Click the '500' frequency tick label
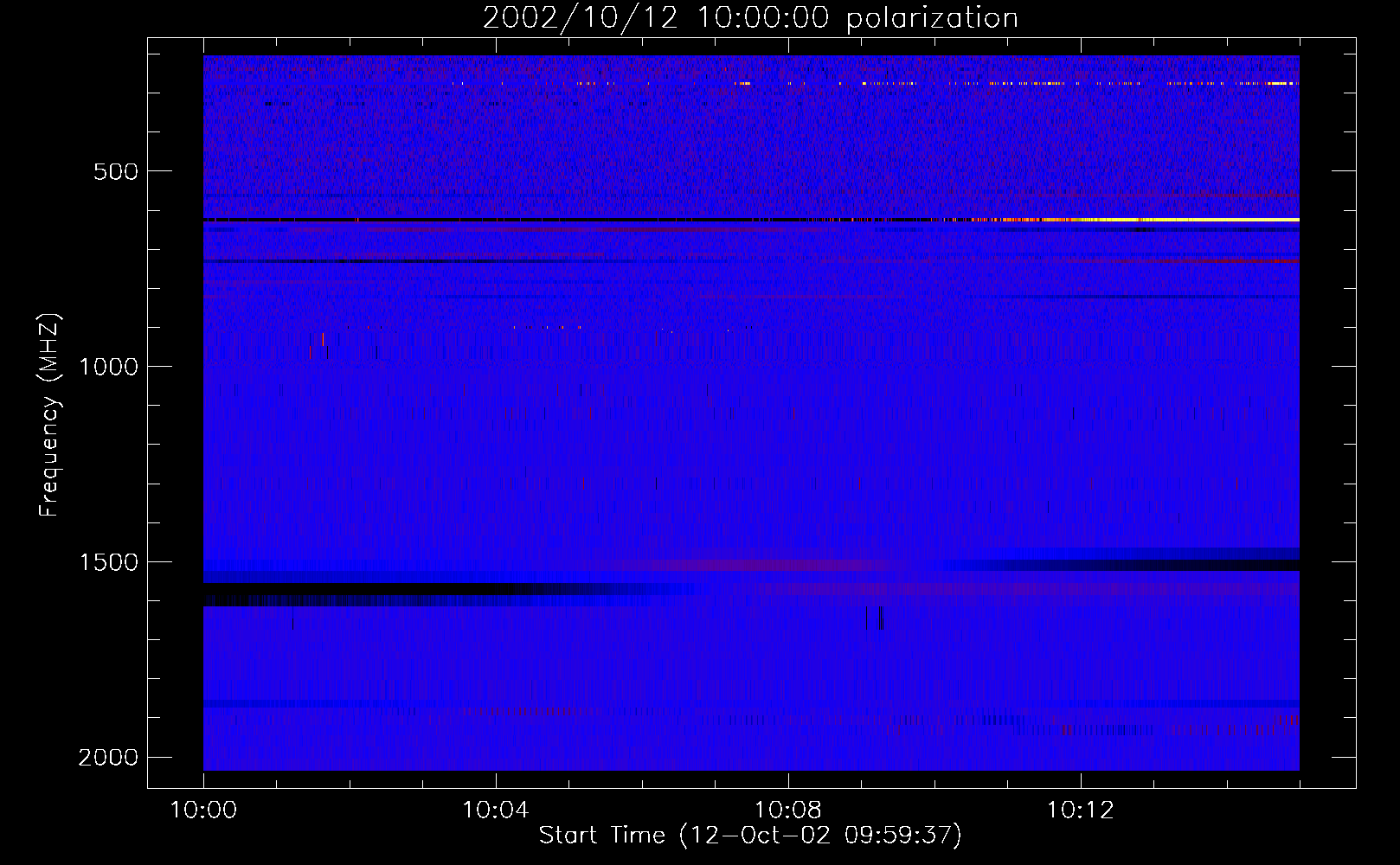1400x865 pixels. coord(116,171)
